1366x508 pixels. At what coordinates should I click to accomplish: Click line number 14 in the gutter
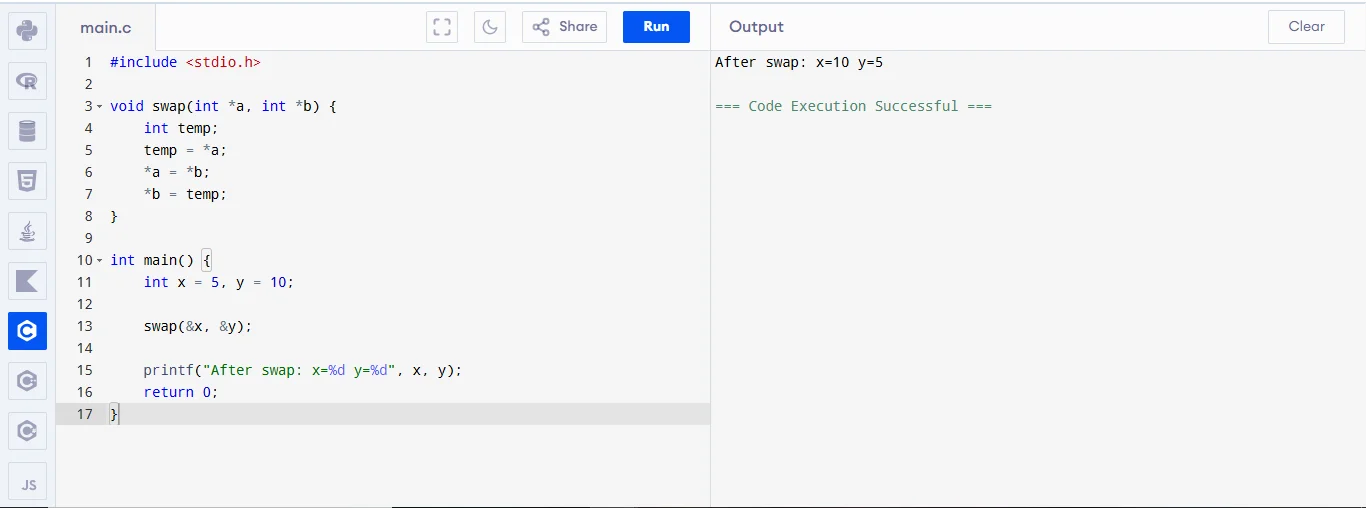pos(84,348)
